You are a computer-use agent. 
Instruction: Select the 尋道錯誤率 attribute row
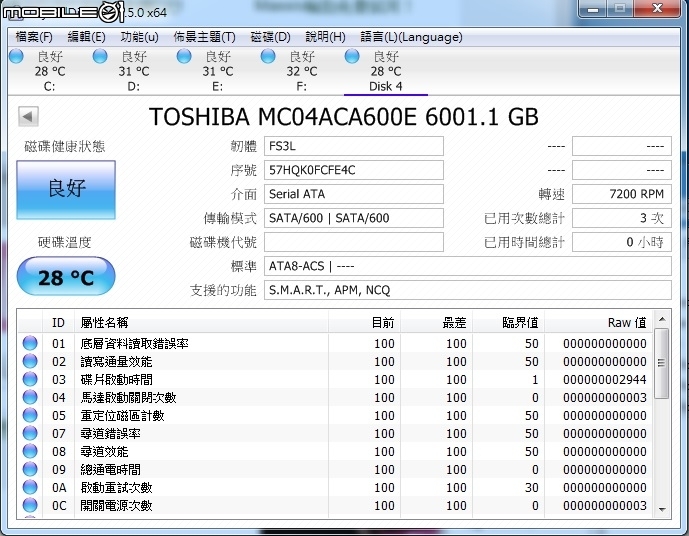click(x=335, y=433)
